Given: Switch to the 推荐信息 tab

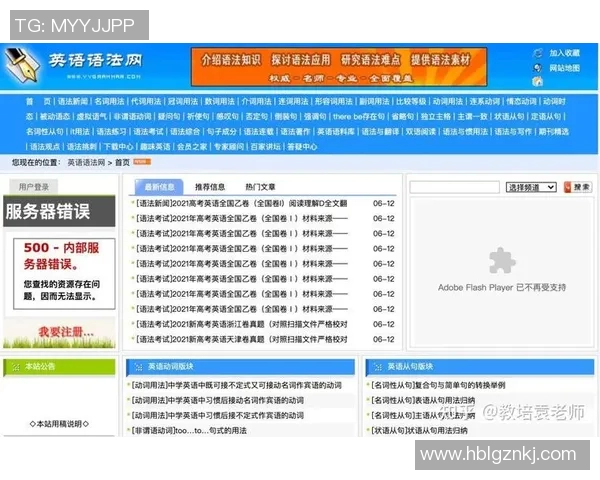Looking at the screenshot, I should (210, 187).
